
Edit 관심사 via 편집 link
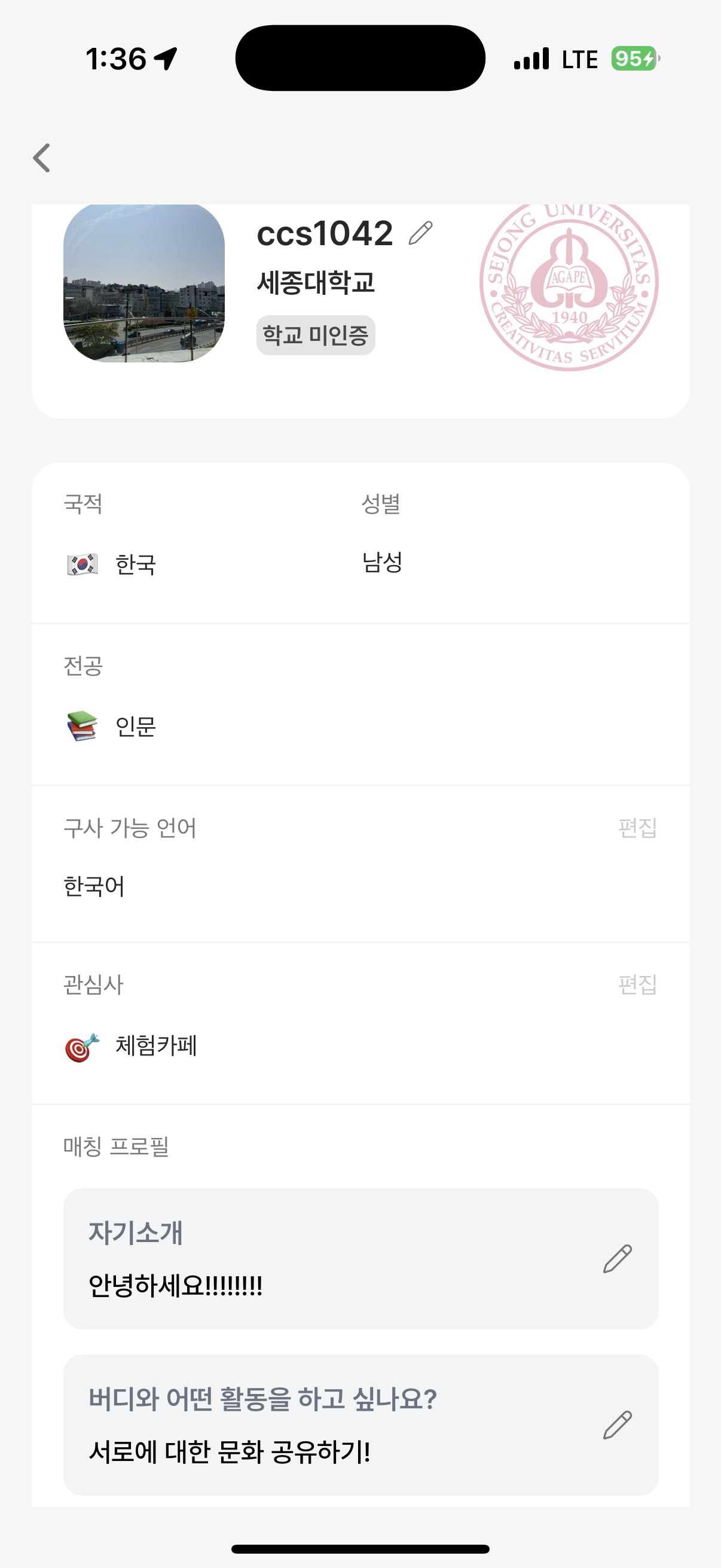coord(638,984)
